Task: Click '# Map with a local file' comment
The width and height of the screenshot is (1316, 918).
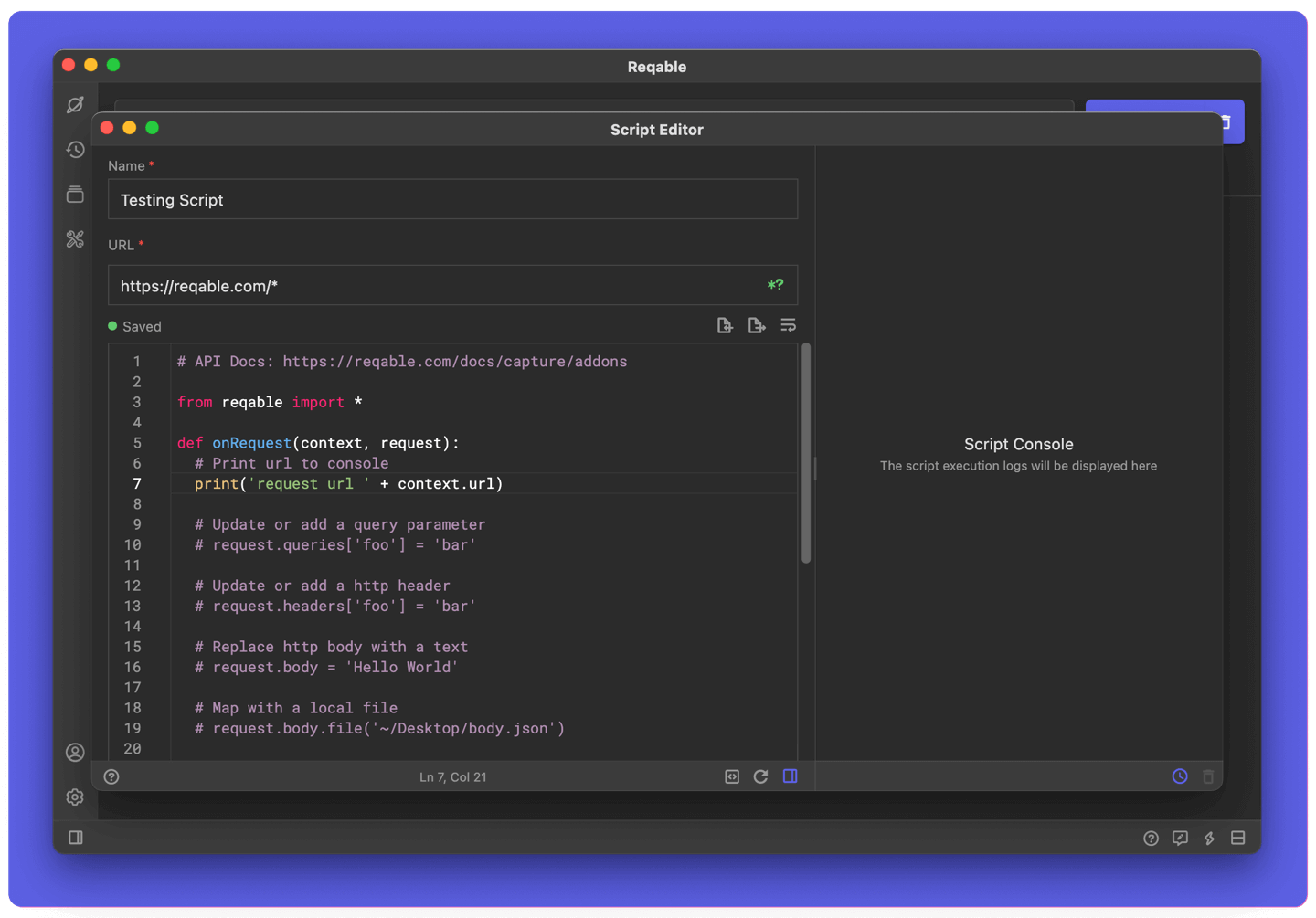Action: (x=296, y=709)
